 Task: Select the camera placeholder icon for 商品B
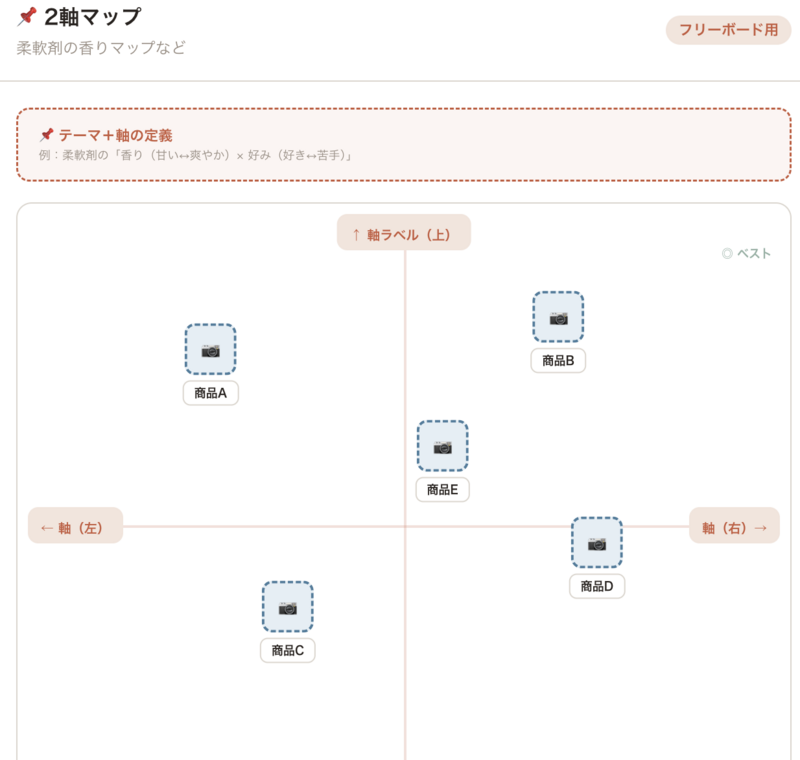(x=557, y=317)
